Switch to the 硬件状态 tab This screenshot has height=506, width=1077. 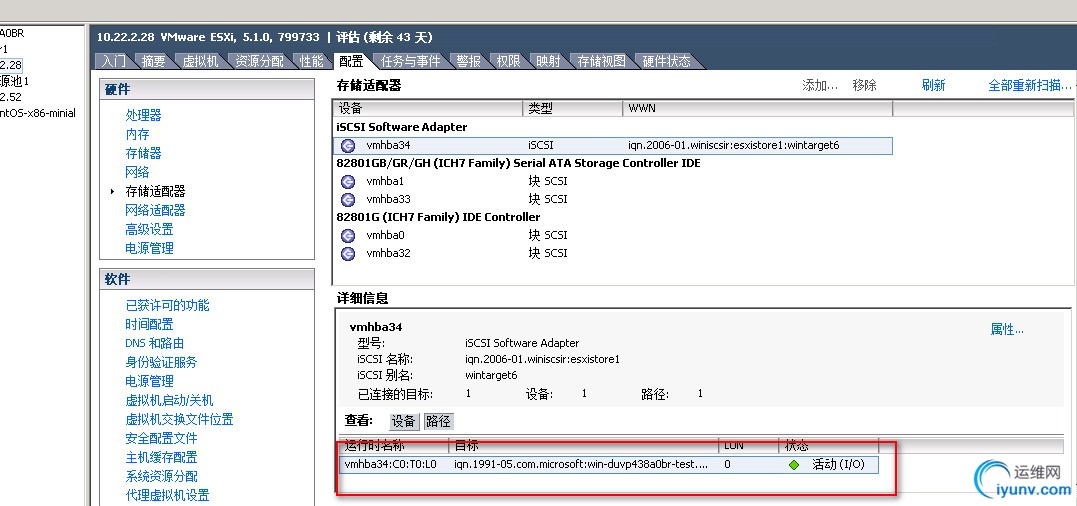666,61
